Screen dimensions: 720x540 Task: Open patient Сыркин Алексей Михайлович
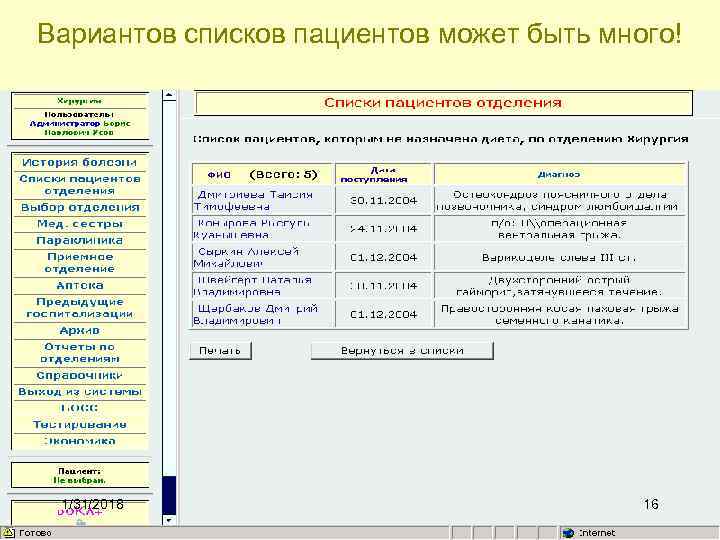click(247, 258)
